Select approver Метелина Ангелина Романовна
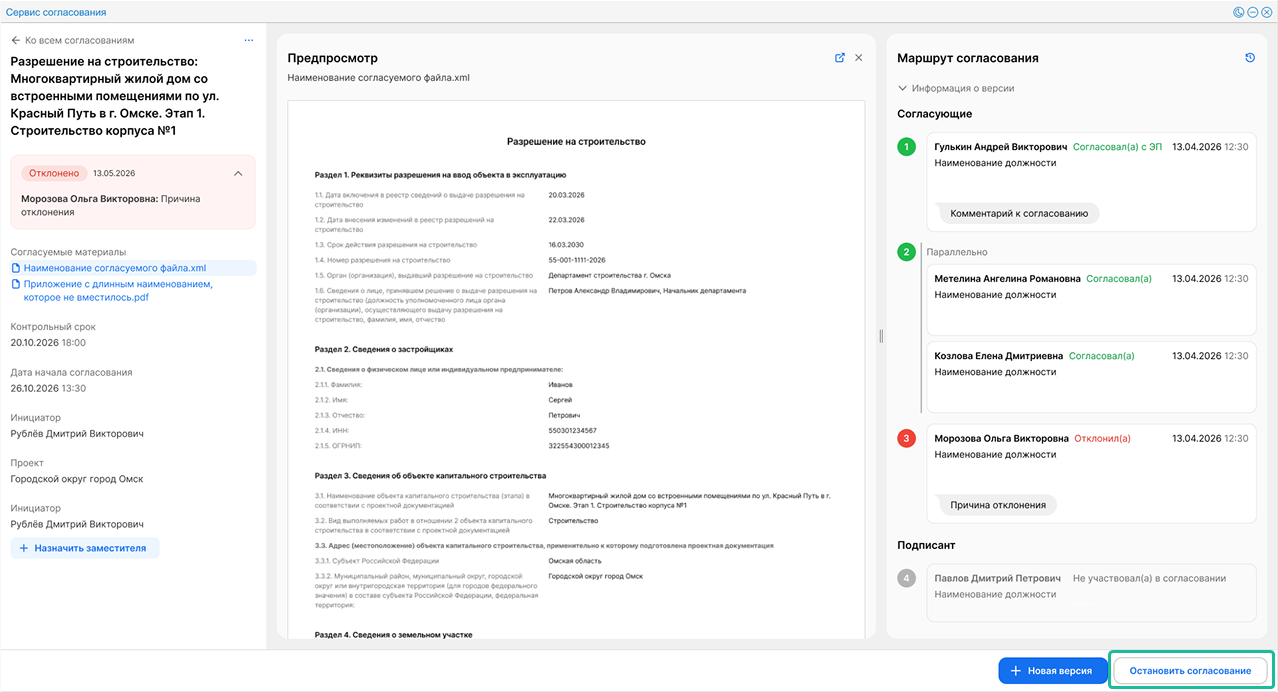 (x=1007, y=279)
